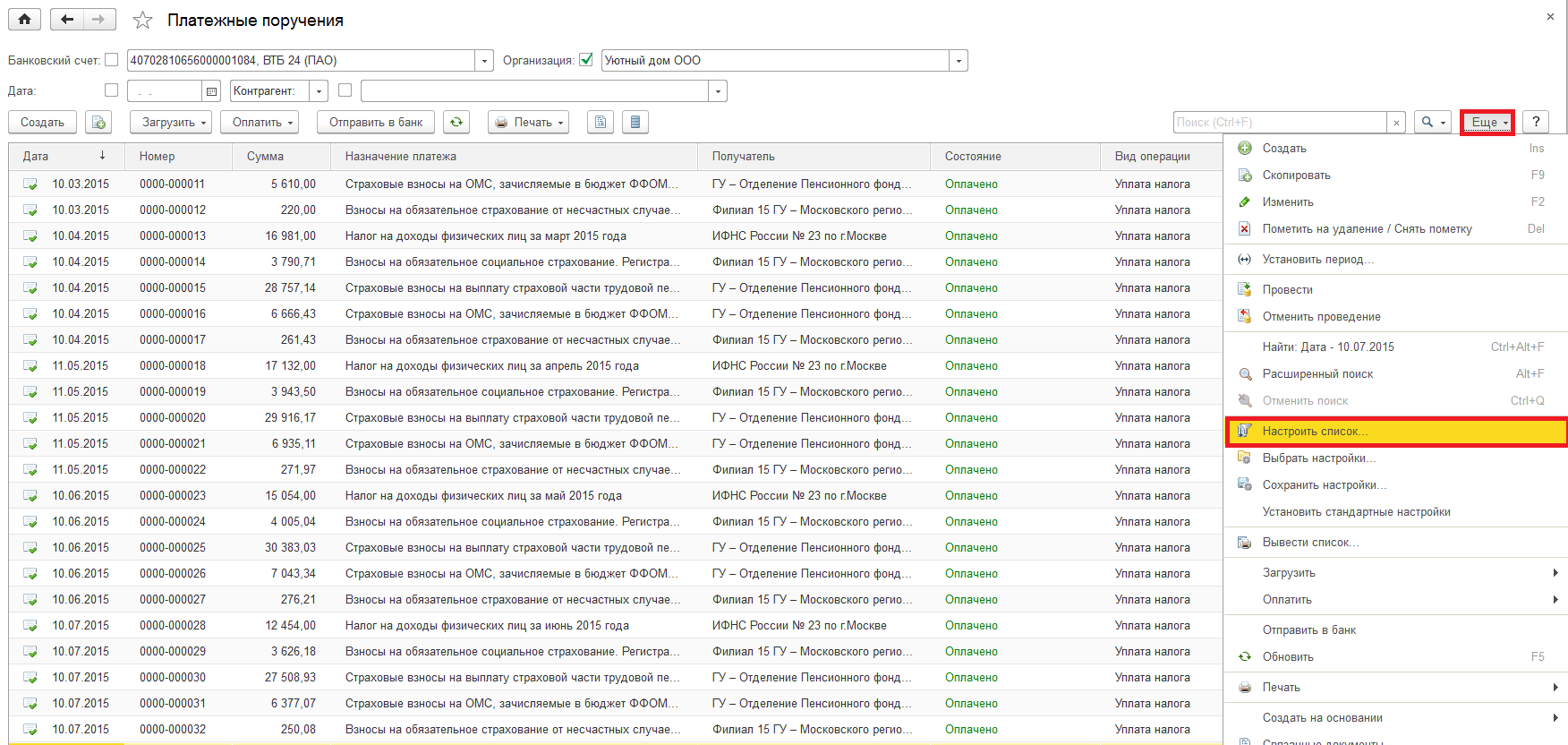Viewport: 1568px width, 745px height.
Task: Choose Изменить in the Еще menu
Action: coord(1395,201)
